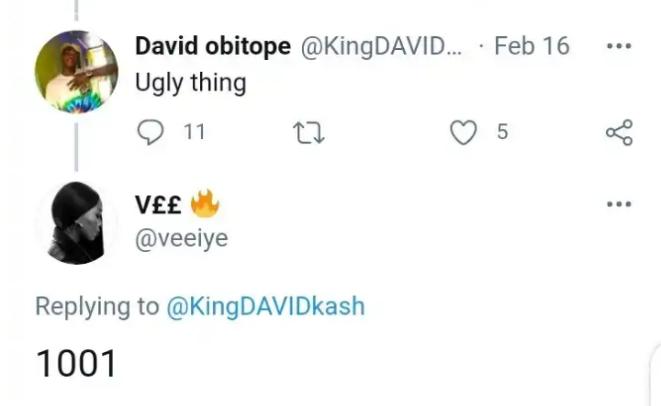Click the reply count of 11

(194, 132)
